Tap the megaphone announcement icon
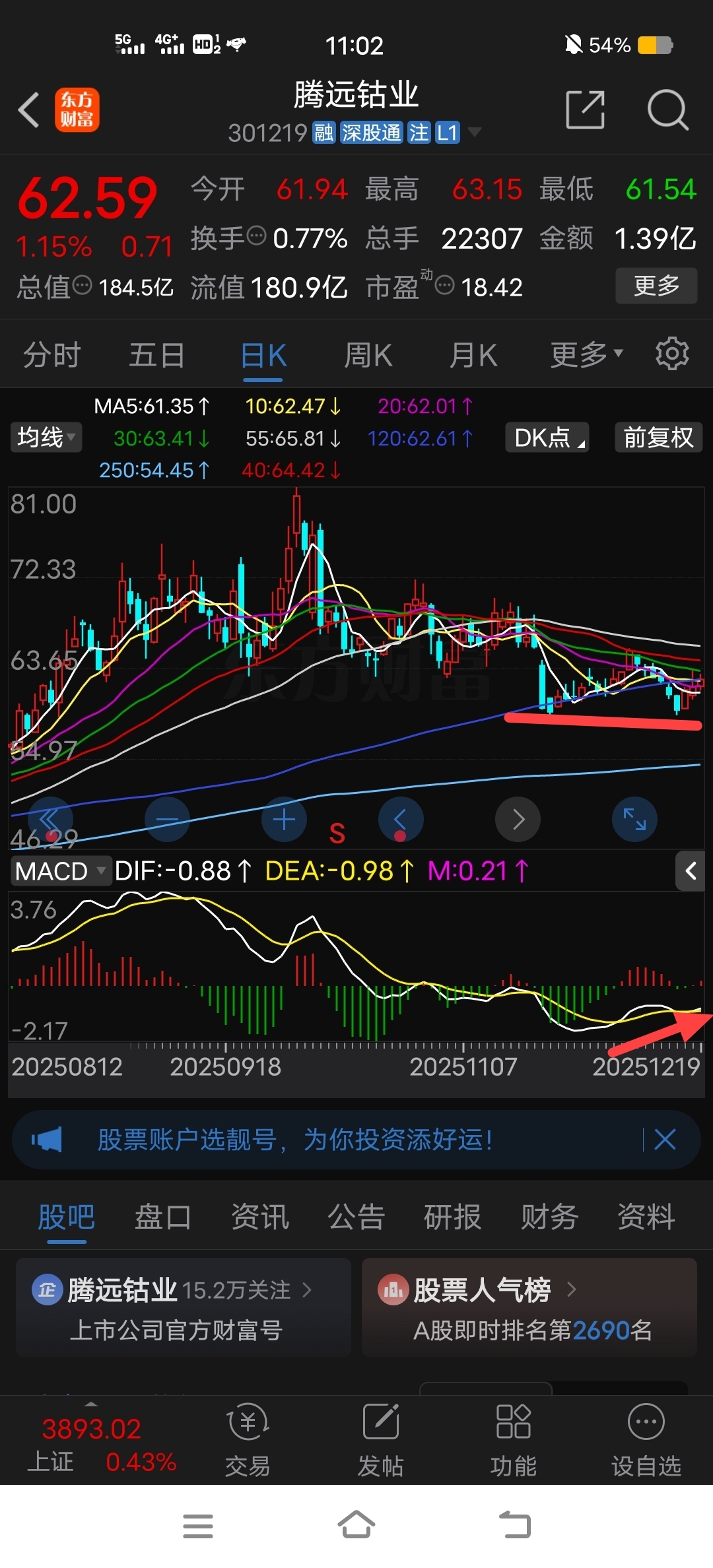This screenshot has width=713, height=1568. [46, 1140]
